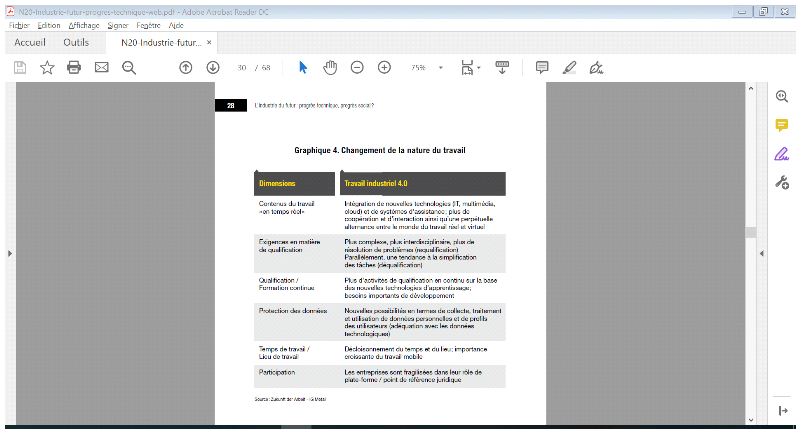Expand the left navigation pane
The height and width of the screenshot is (429, 800).
[x=10, y=253]
